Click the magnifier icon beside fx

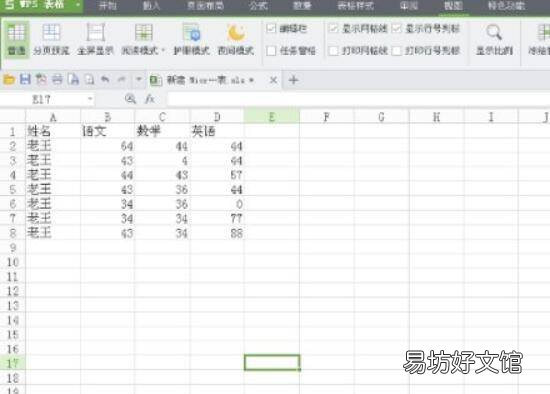(130, 99)
